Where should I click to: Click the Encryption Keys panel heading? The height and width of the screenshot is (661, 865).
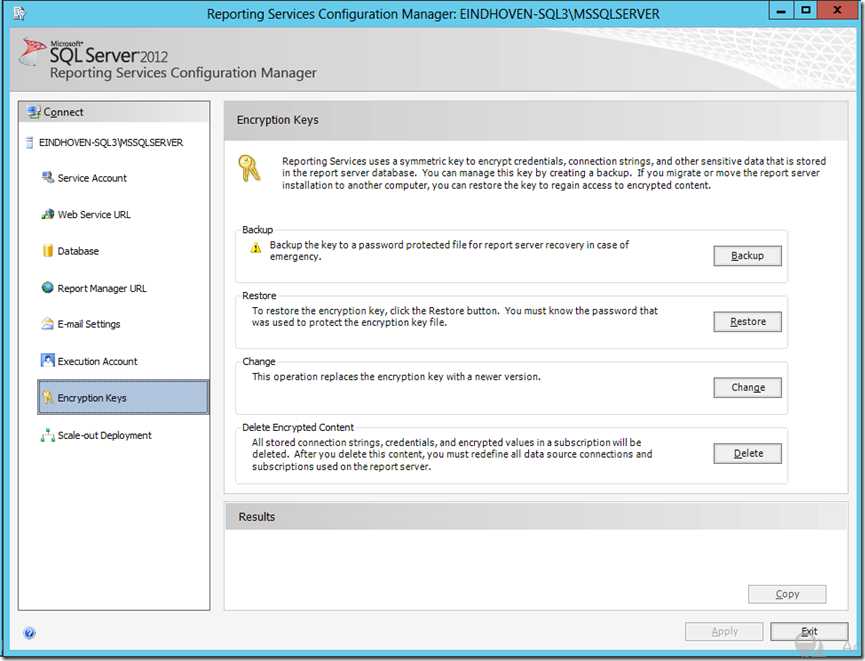tap(277, 120)
